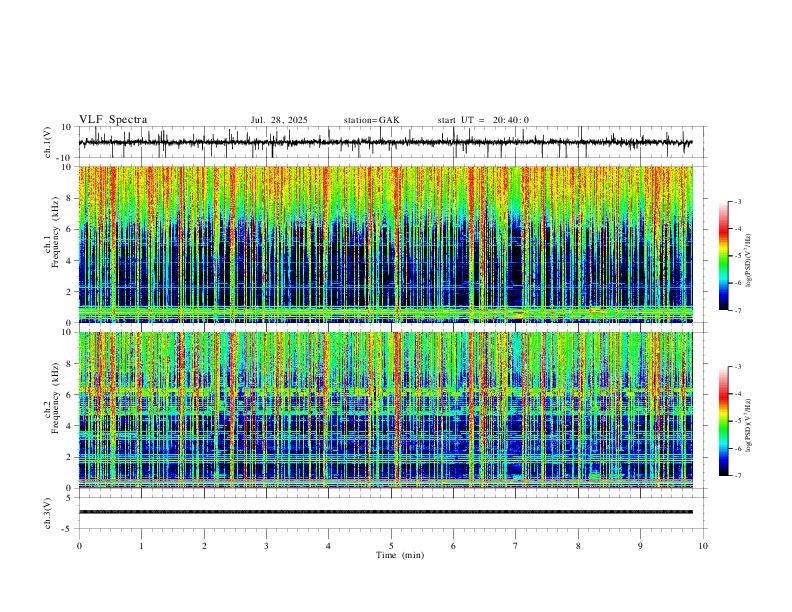Image resolution: width=792 pixels, height=612 pixels.
Task: Click the "Time (min)" axis label
Action: click(400, 555)
